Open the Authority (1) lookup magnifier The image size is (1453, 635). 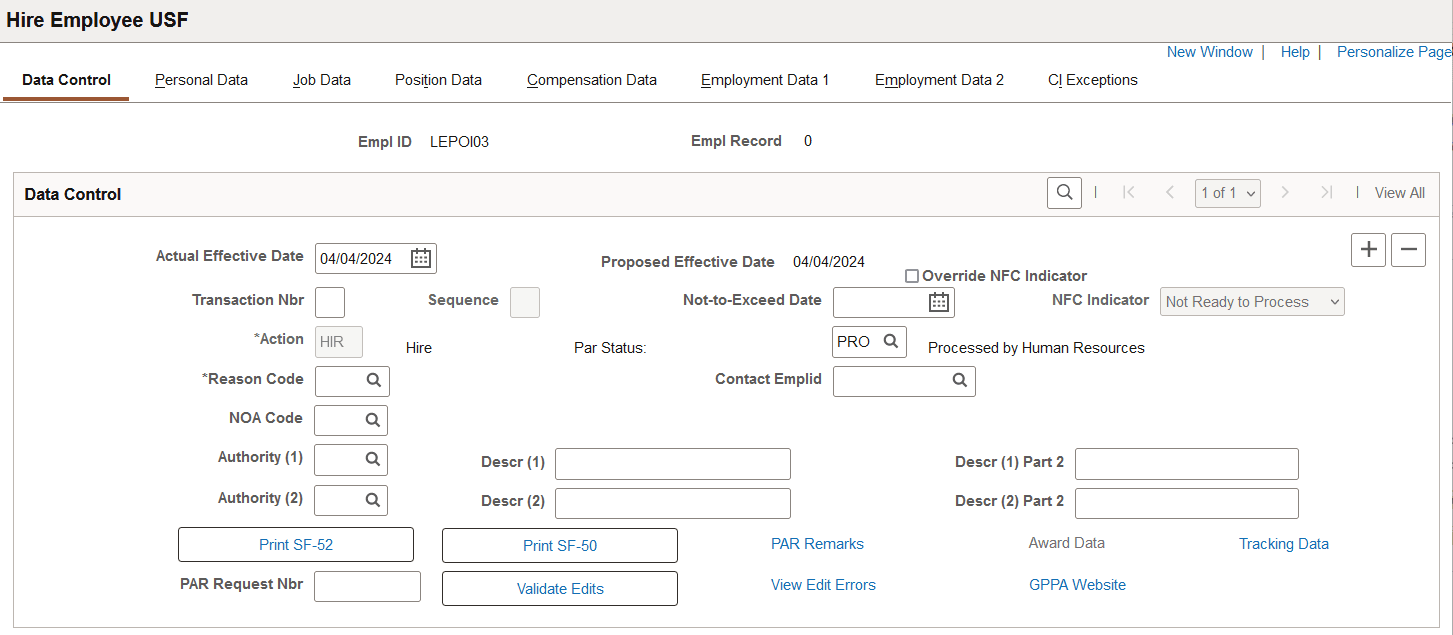pyautogui.click(x=365, y=459)
